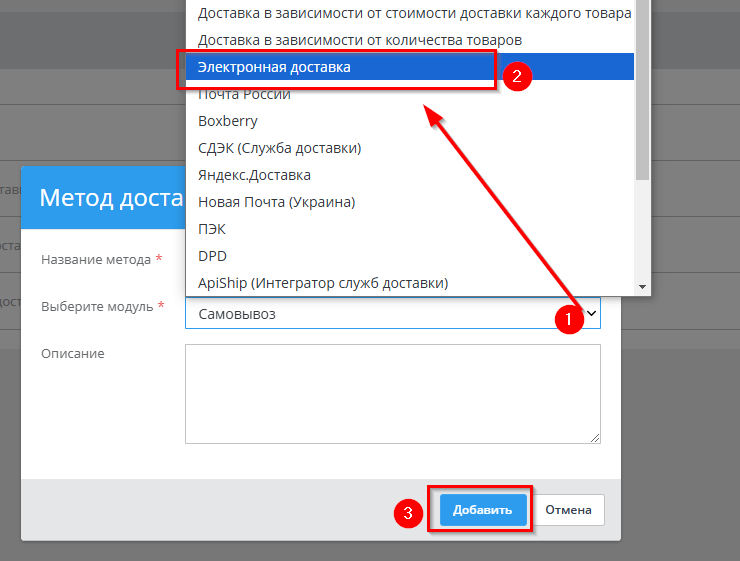This screenshot has height=561, width=740.
Task: Click the Отмена button
Action: [568, 510]
